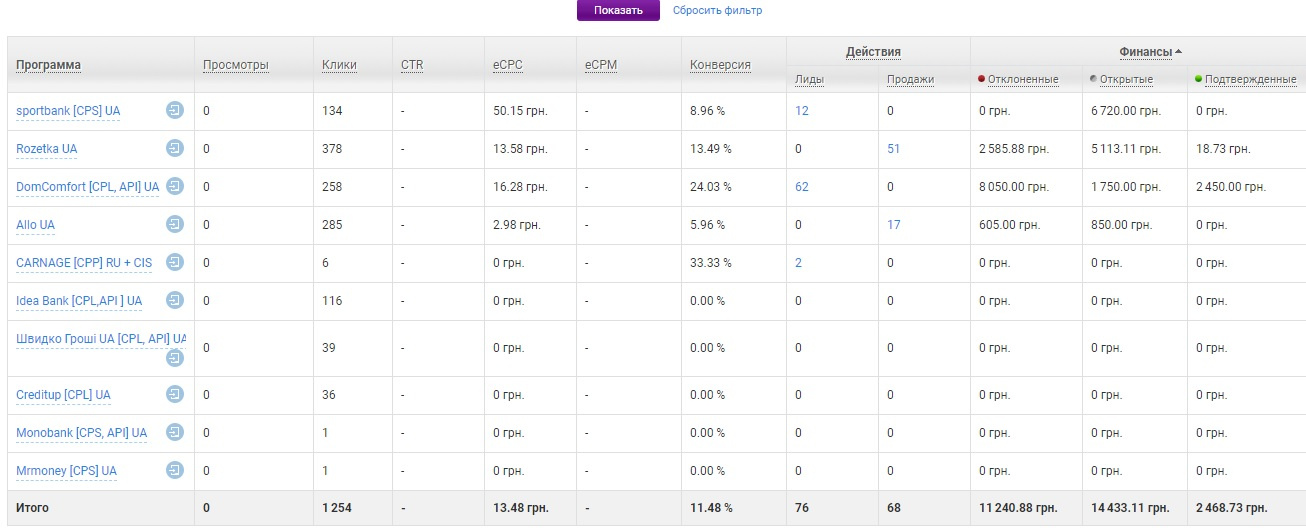
Task: Open the 62 leads link for DomComfort
Action: (x=802, y=187)
